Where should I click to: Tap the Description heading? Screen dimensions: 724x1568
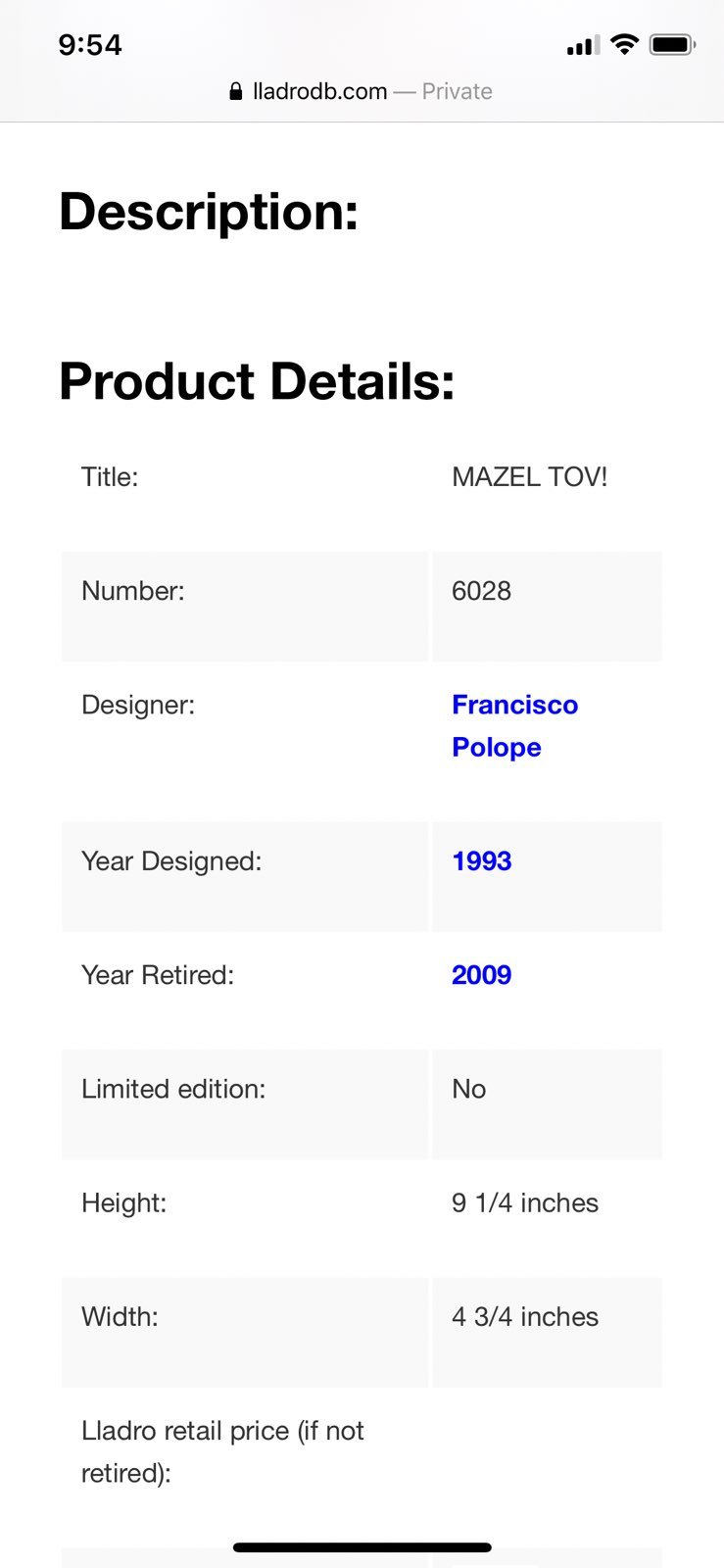[x=209, y=212]
